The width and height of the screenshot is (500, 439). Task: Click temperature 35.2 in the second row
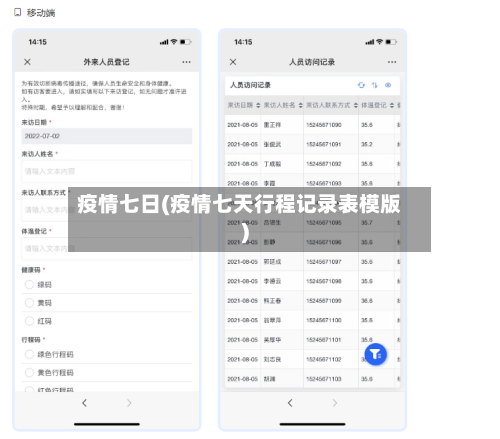click(367, 144)
